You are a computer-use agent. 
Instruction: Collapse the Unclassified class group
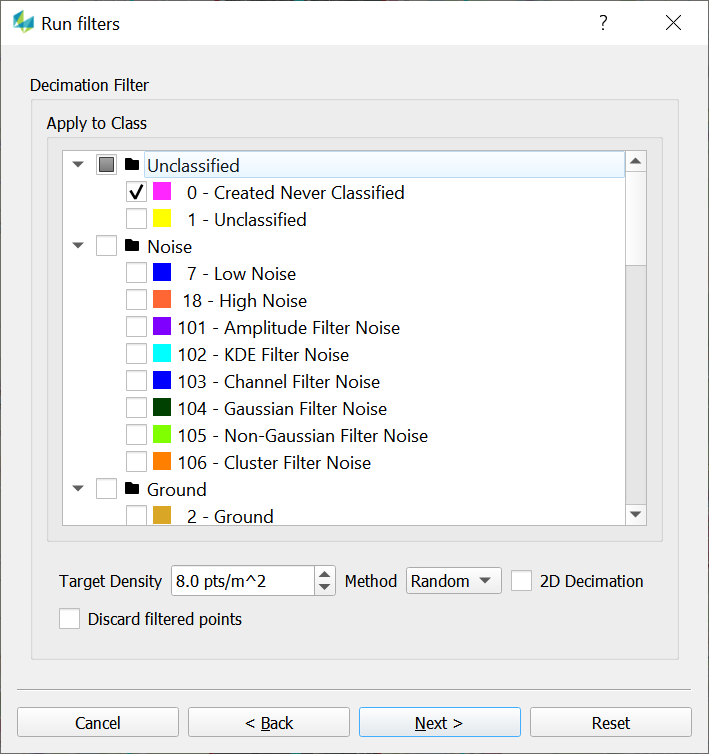(78, 165)
